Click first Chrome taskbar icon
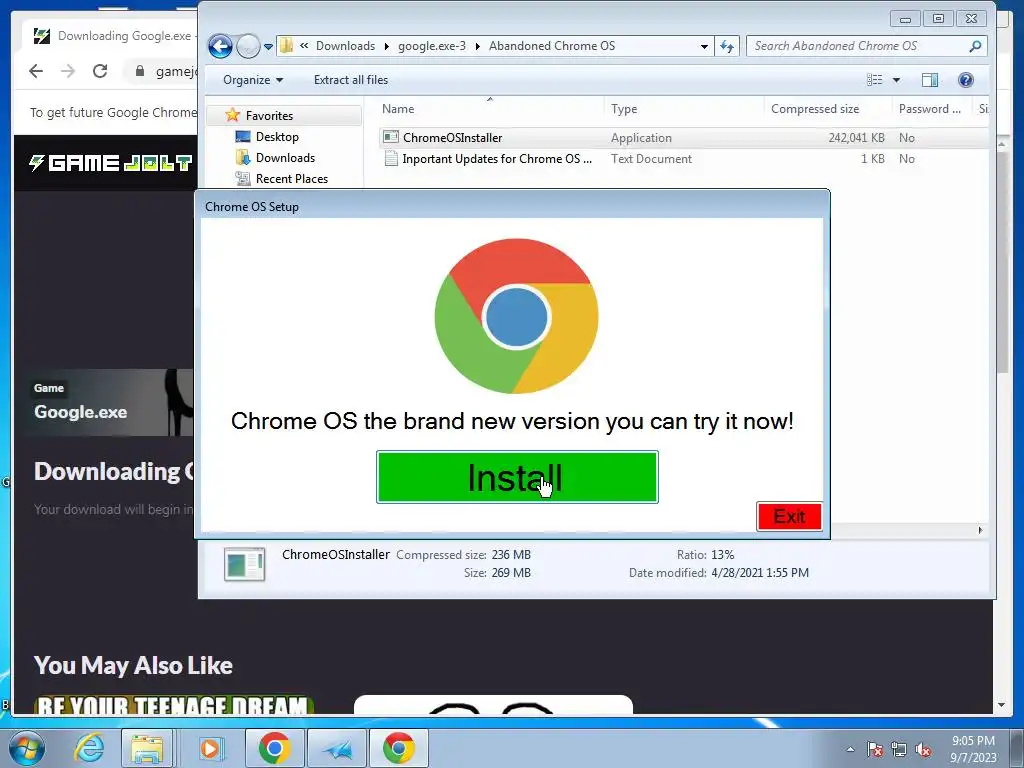The height and width of the screenshot is (768, 1024). pos(274,748)
